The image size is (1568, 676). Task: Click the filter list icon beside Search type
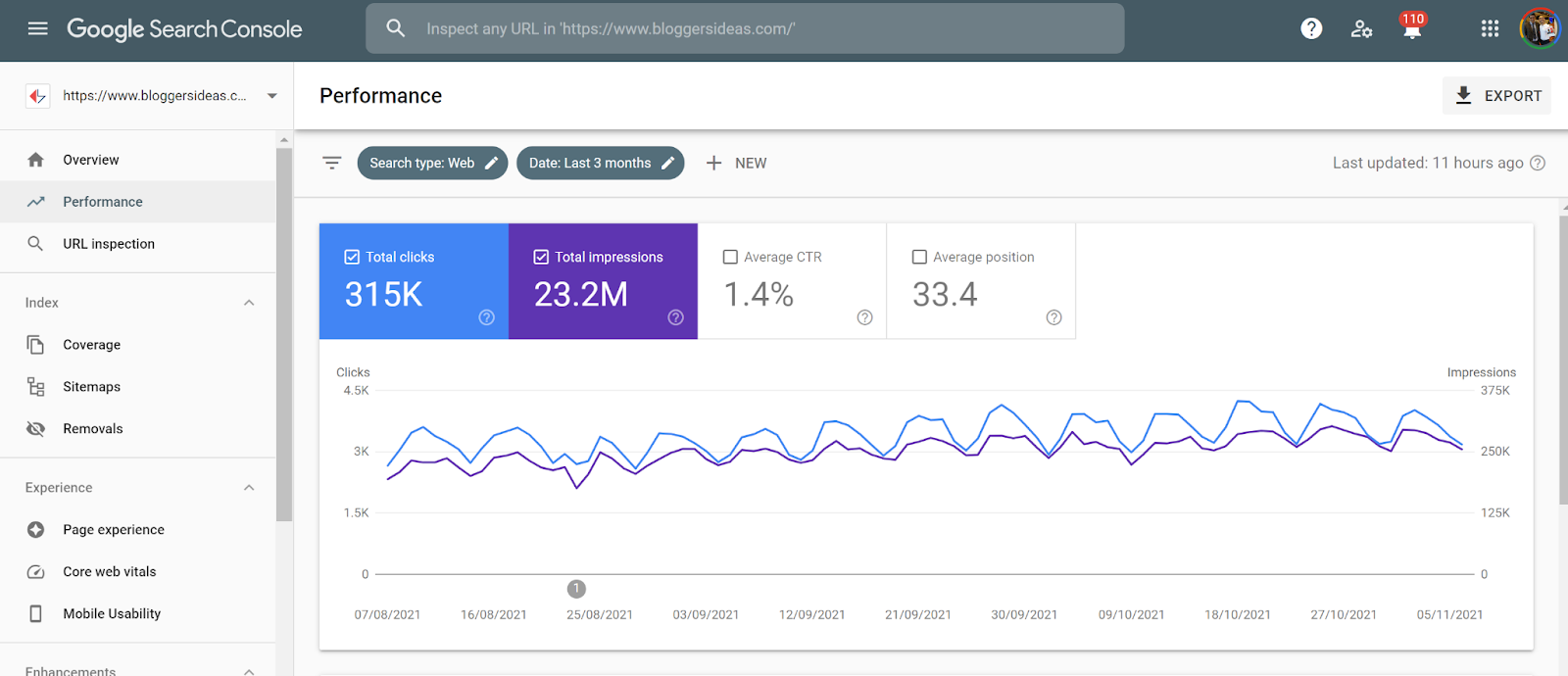click(x=332, y=163)
